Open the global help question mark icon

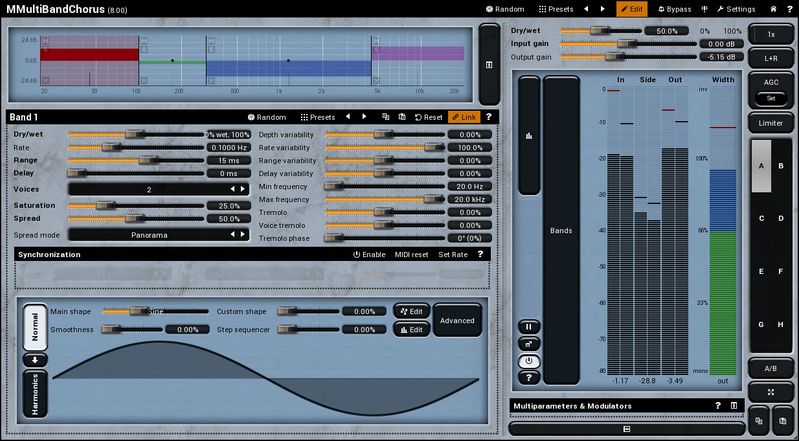[788, 9]
